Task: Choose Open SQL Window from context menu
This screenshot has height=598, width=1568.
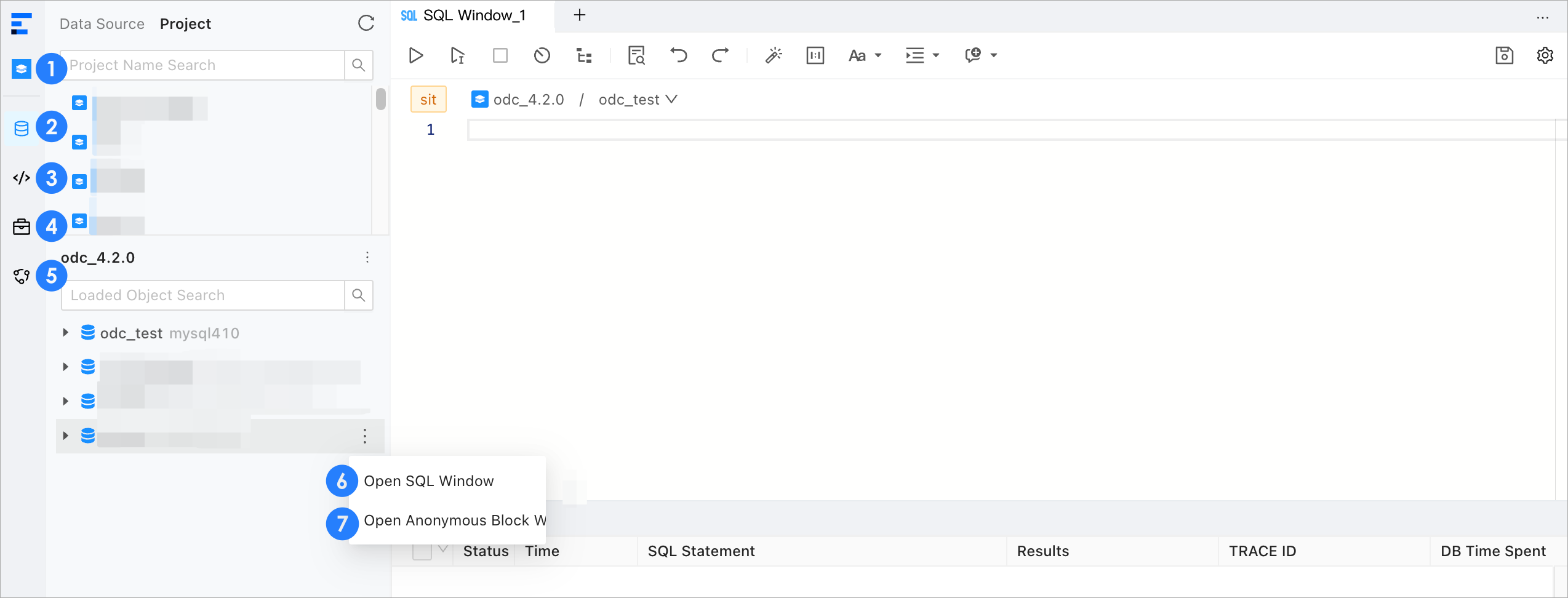Action: coord(429,481)
